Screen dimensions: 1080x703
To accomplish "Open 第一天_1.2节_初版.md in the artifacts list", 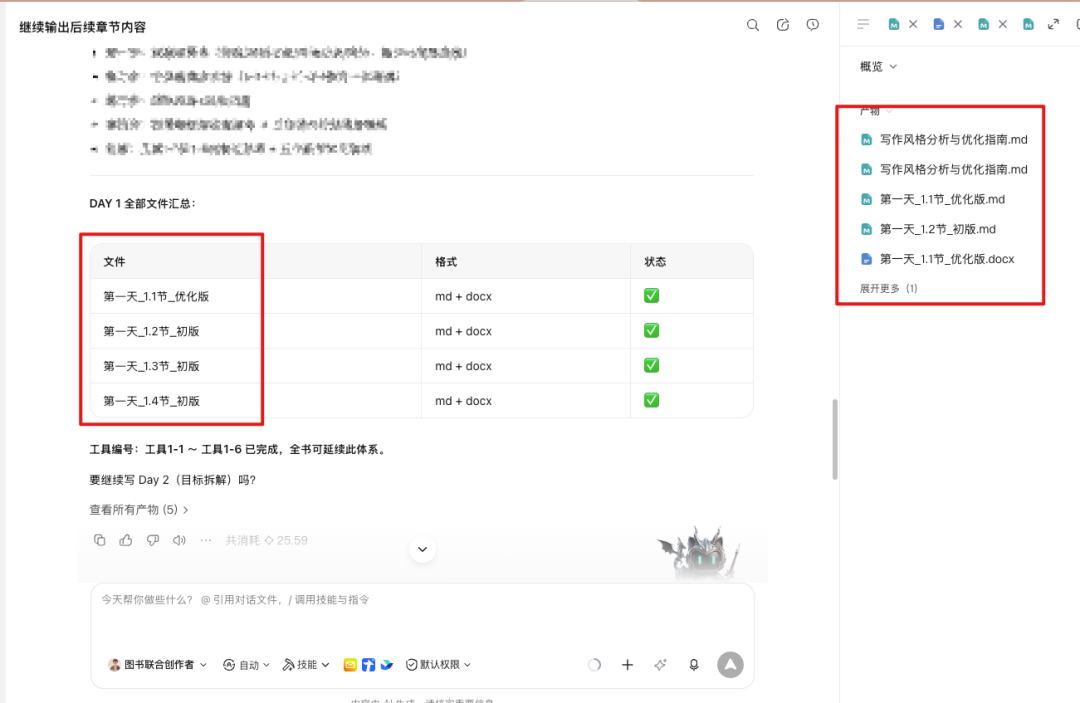I will 928,229.
